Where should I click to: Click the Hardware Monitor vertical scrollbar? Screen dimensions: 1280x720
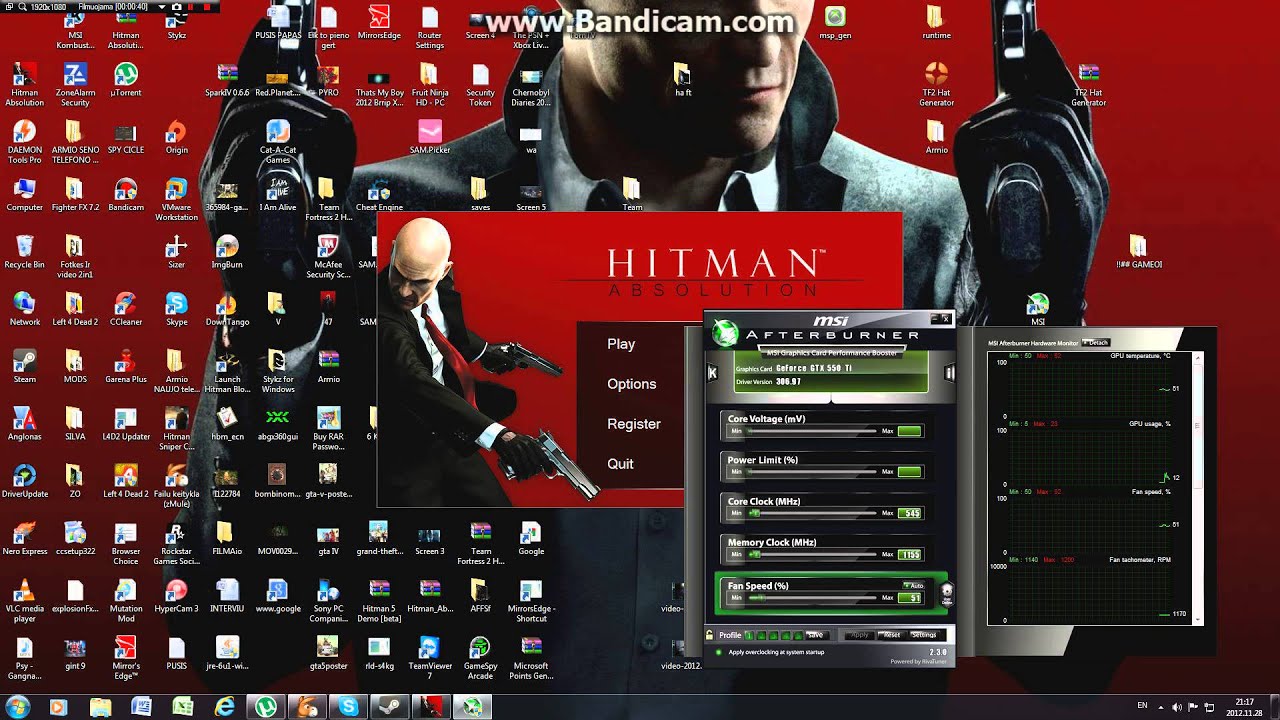1199,488
